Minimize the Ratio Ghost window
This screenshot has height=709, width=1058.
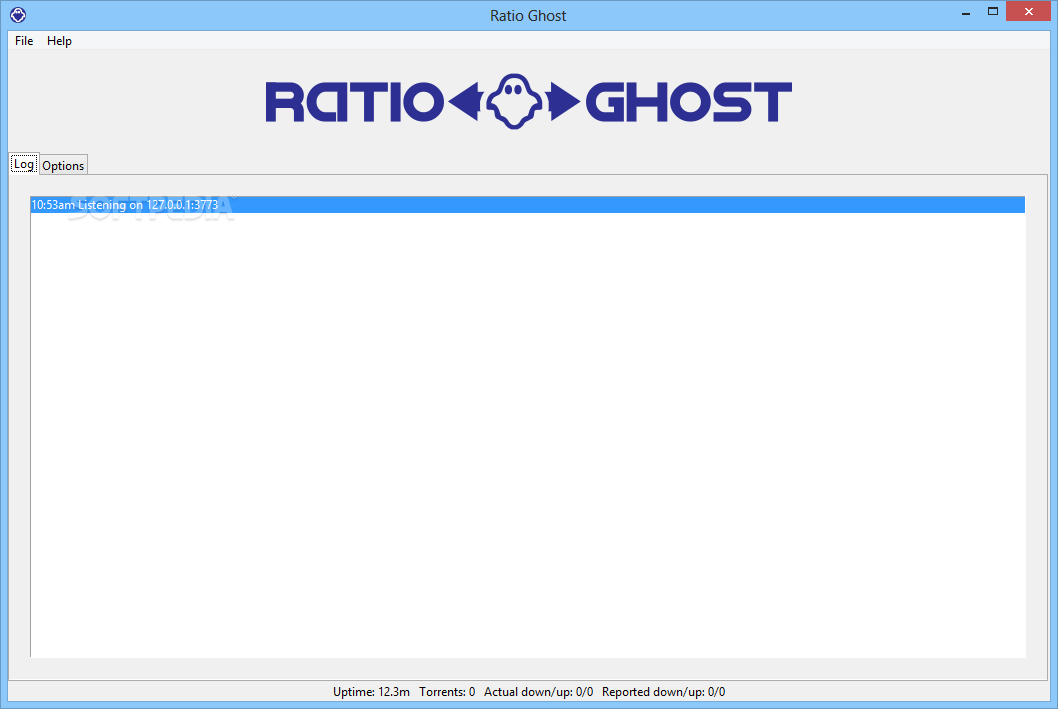(x=966, y=12)
